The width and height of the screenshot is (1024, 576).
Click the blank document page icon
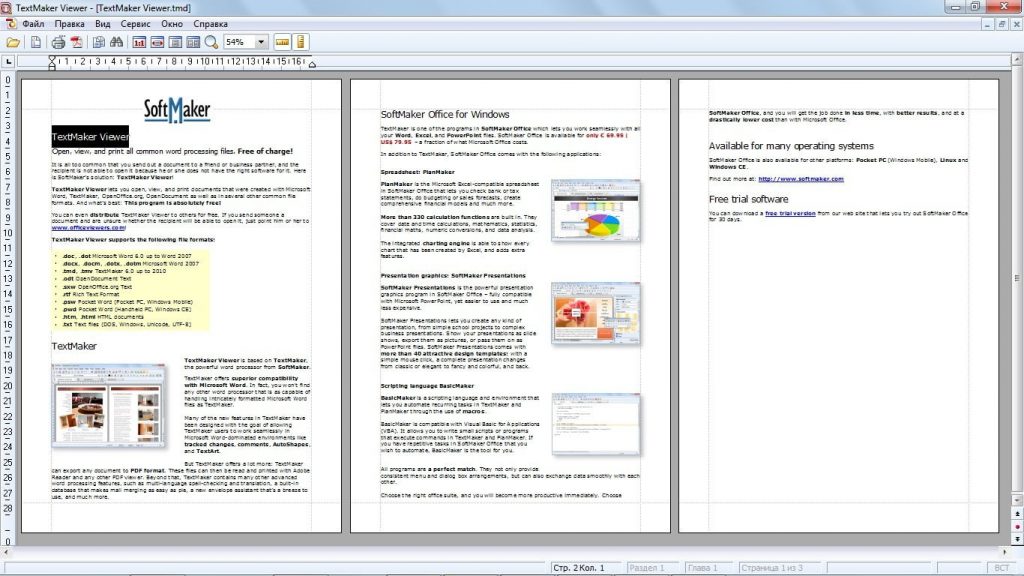click(36, 42)
